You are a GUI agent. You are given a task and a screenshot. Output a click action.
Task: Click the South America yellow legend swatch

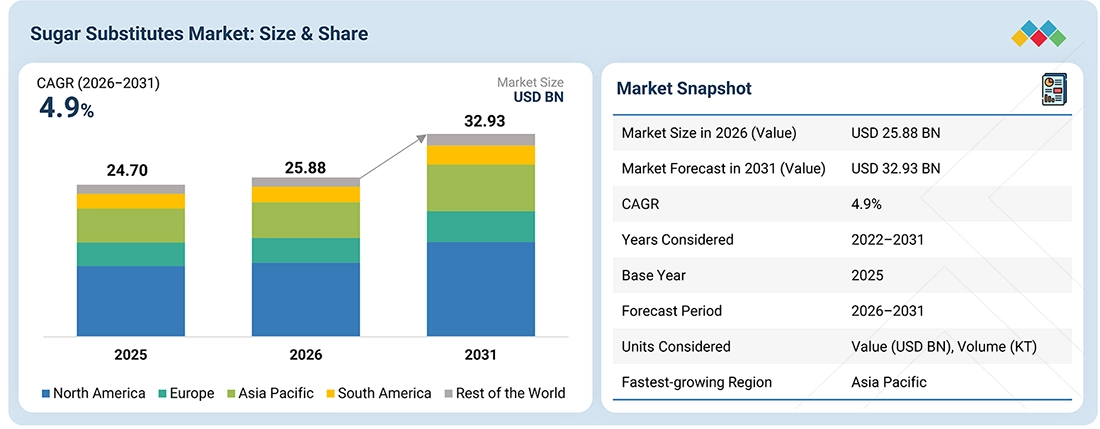[x=330, y=394]
